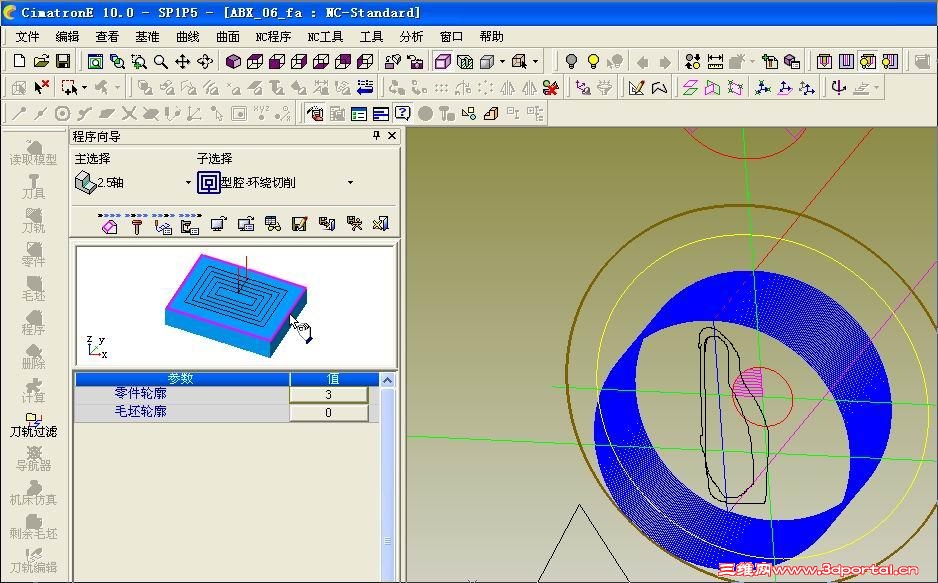
Task: Open the 文件 menu
Action: pyautogui.click(x=28, y=37)
